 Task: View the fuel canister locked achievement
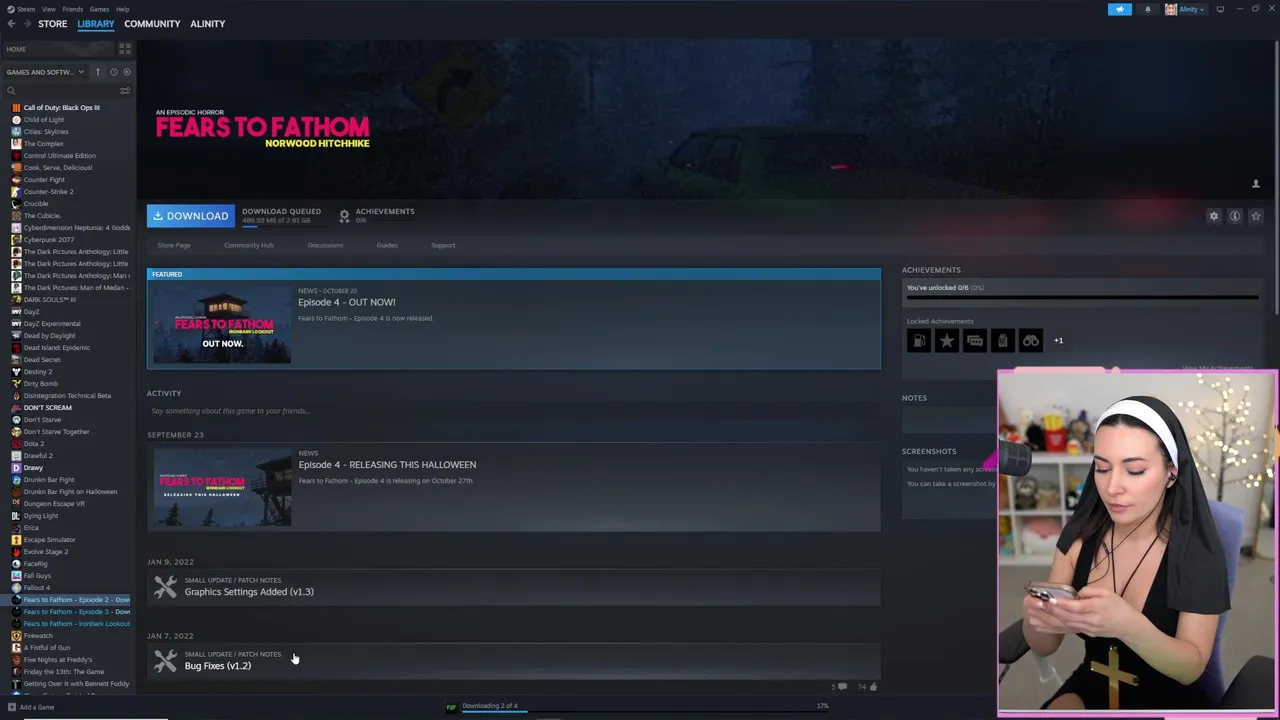pyautogui.click(x=1003, y=341)
